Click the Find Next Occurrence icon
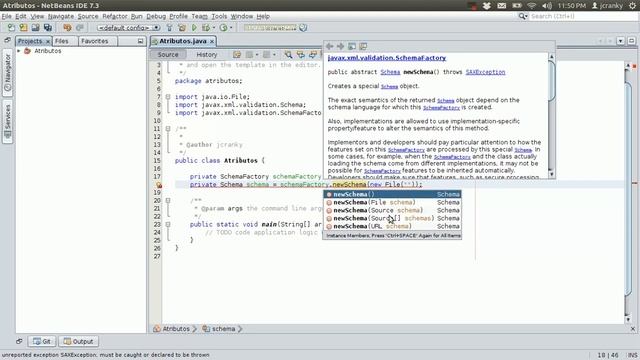The height and width of the screenshot is (360, 640). (313, 54)
